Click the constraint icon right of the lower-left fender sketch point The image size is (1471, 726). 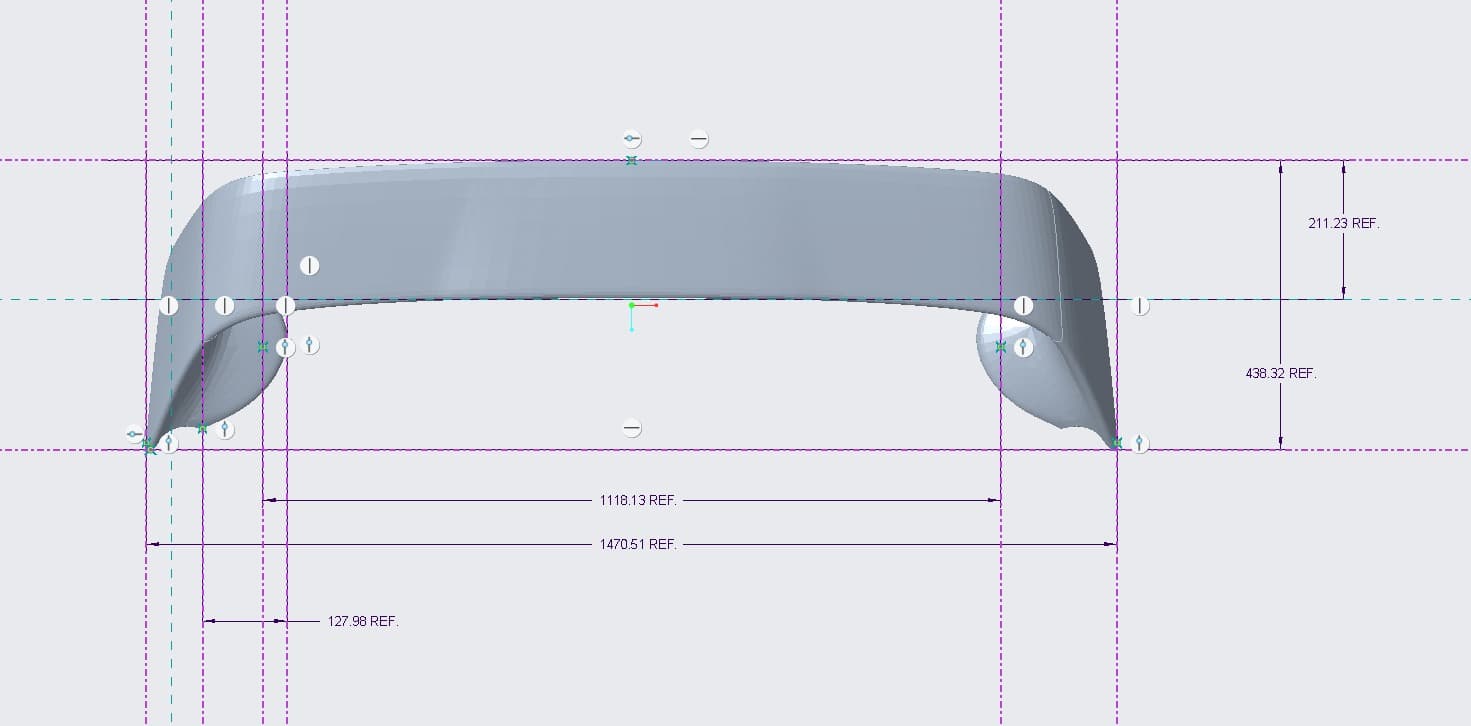tap(226, 429)
